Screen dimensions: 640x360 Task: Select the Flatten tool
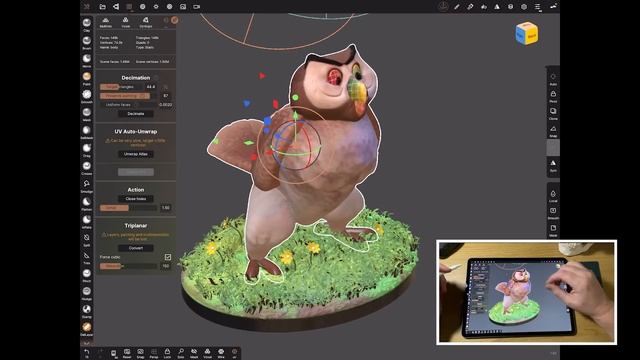pos(87,204)
